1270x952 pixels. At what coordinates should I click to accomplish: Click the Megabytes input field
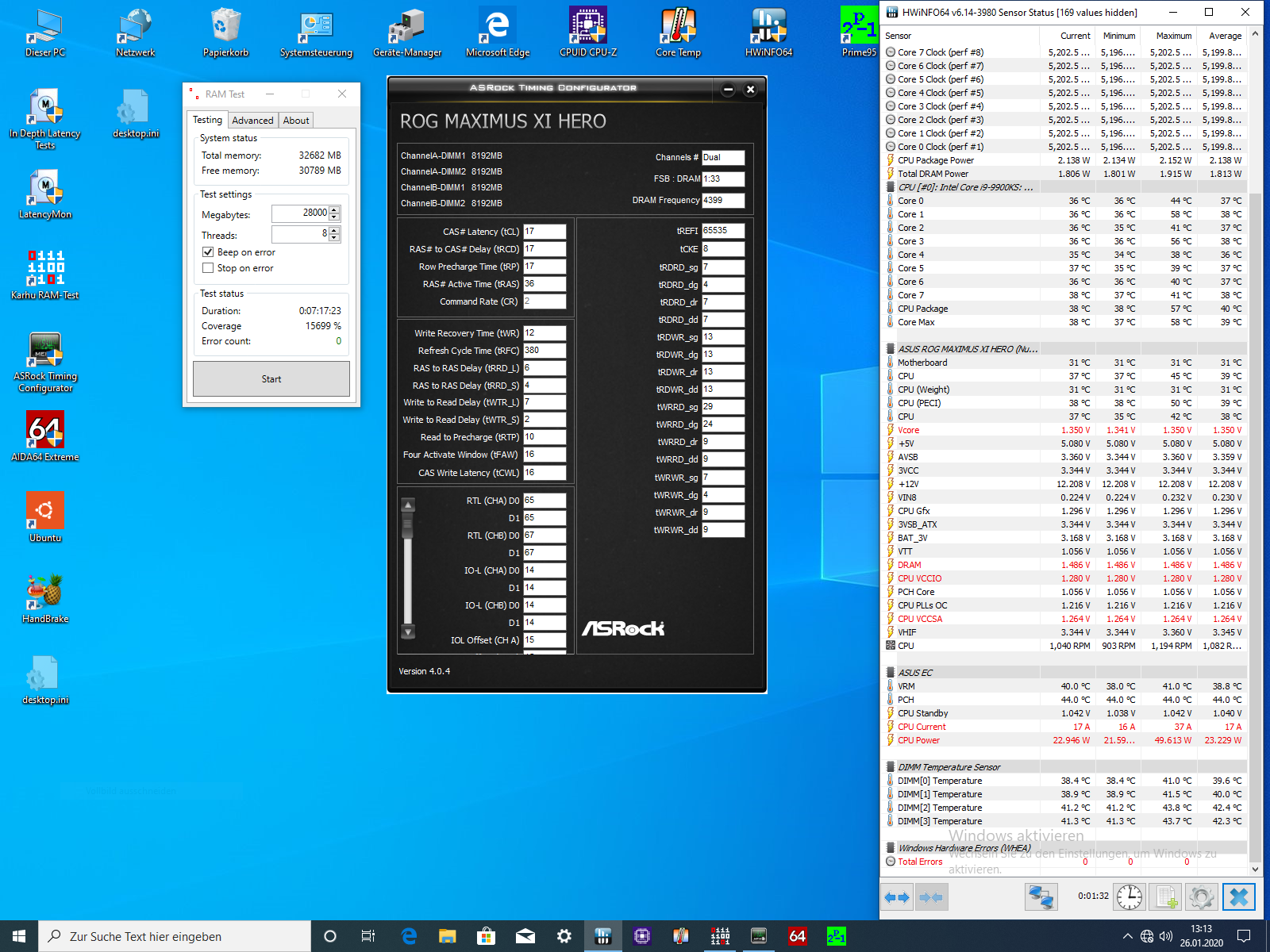[300, 213]
